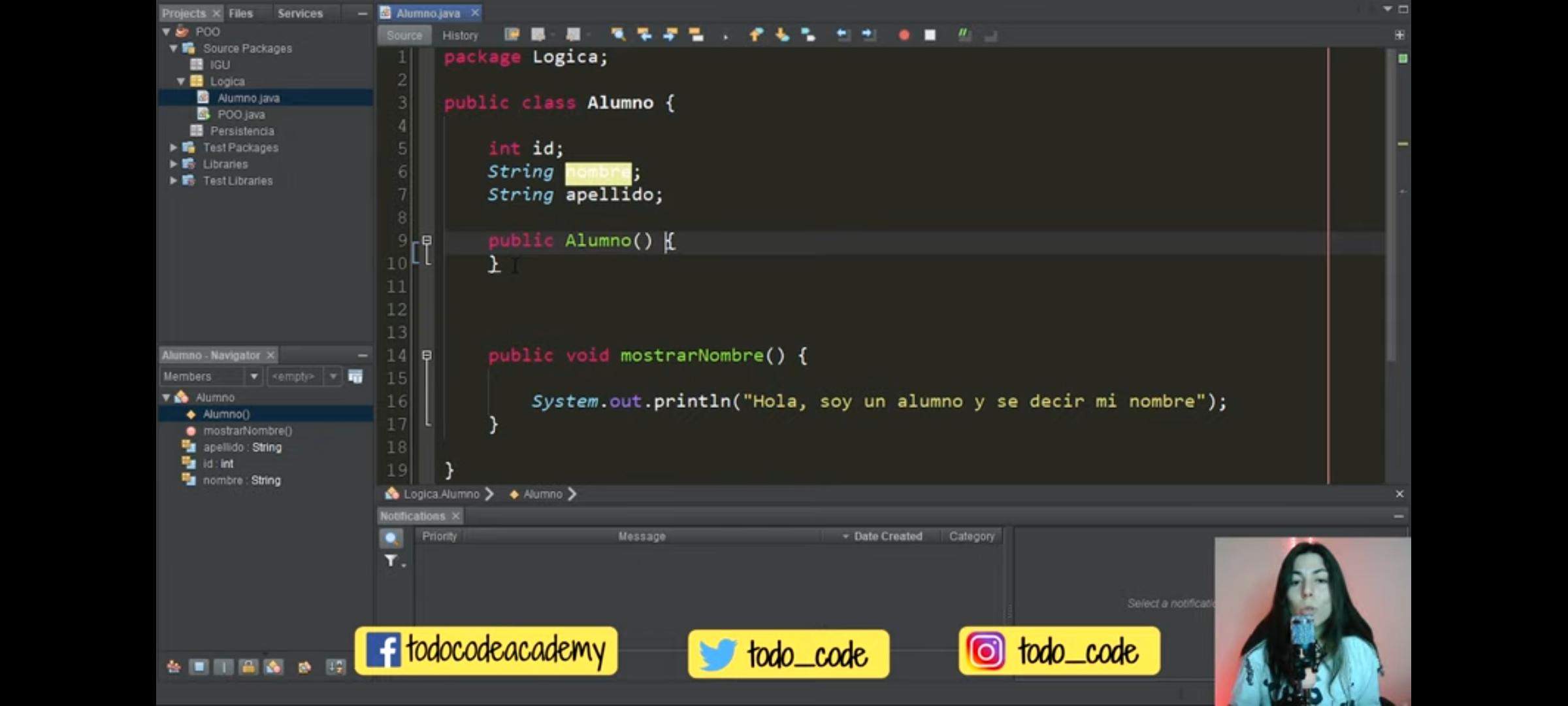Toggle Highlight Search in editor toolbar

pyautogui.click(x=696, y=35)
